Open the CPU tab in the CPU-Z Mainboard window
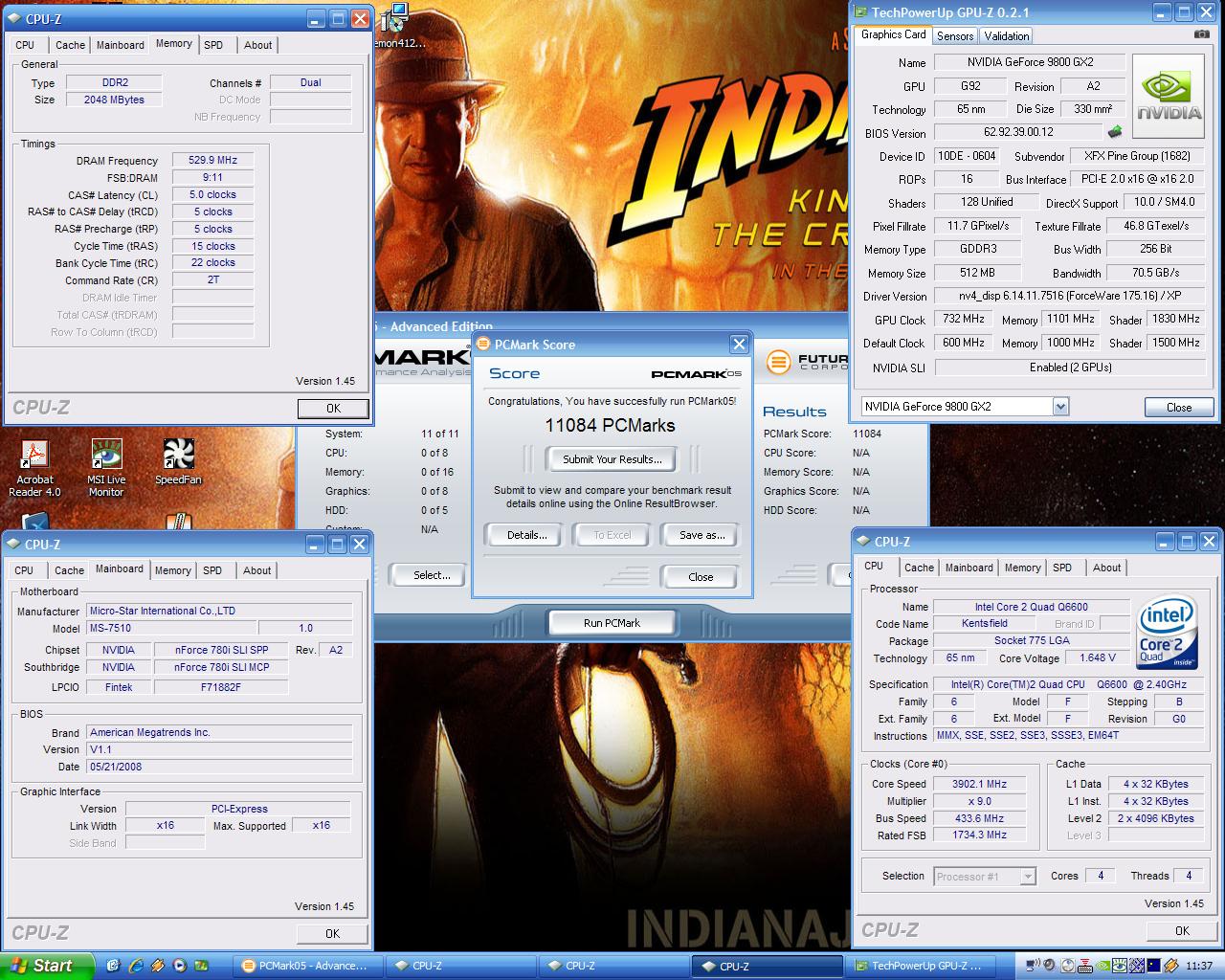Image resolution: width=1225 pixels, height=980 pixels. pyautogui.click(x=24, y=570)
